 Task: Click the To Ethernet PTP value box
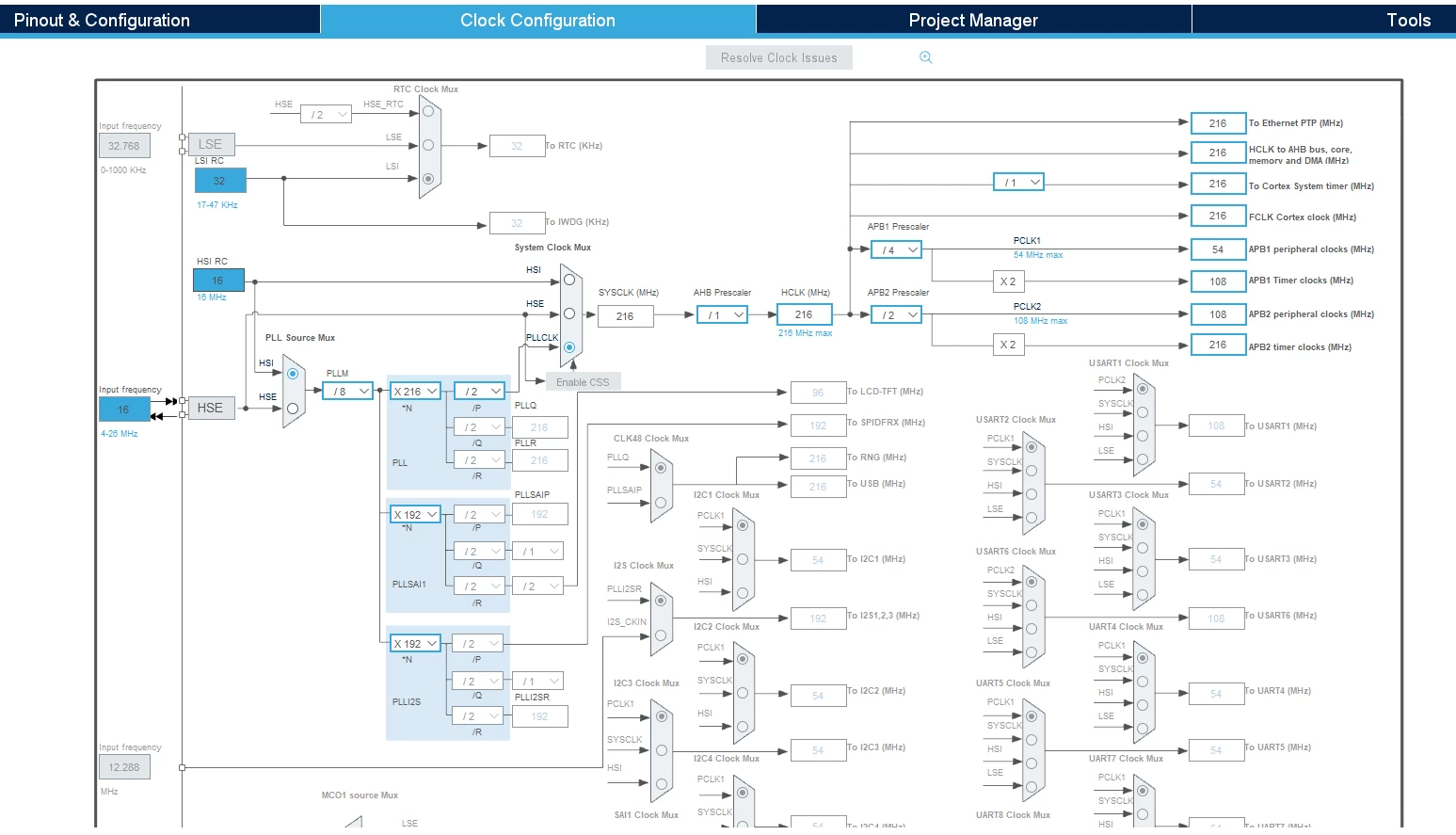(1218, 123)
